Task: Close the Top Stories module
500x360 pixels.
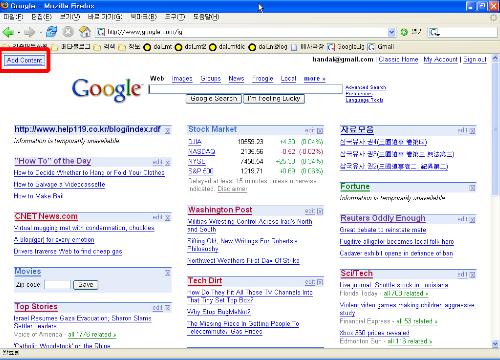Action: pyautogui.click(x=167, y=308)
